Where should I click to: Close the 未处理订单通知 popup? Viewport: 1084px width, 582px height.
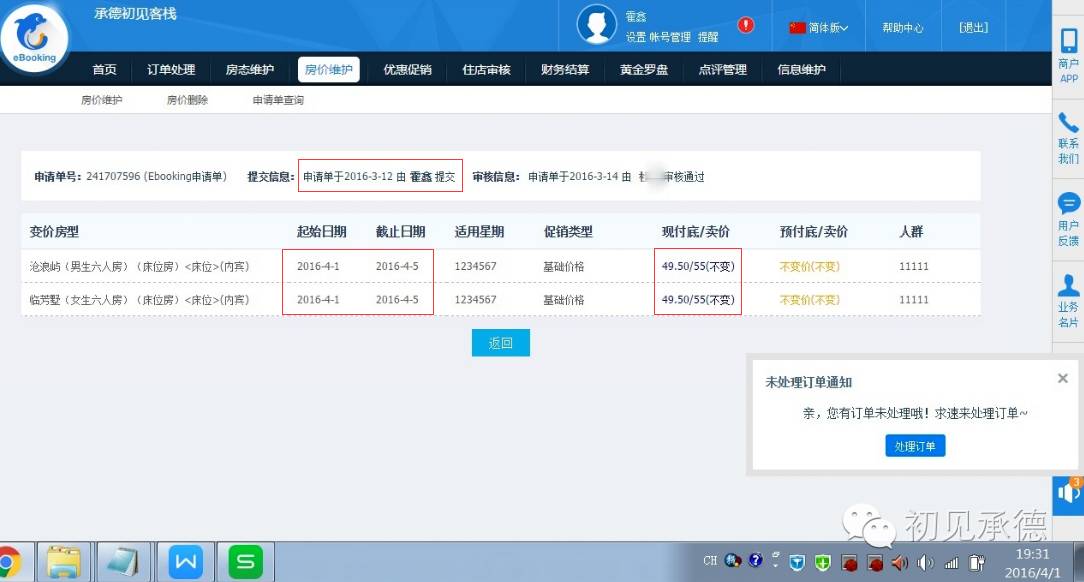(1063, 378)
